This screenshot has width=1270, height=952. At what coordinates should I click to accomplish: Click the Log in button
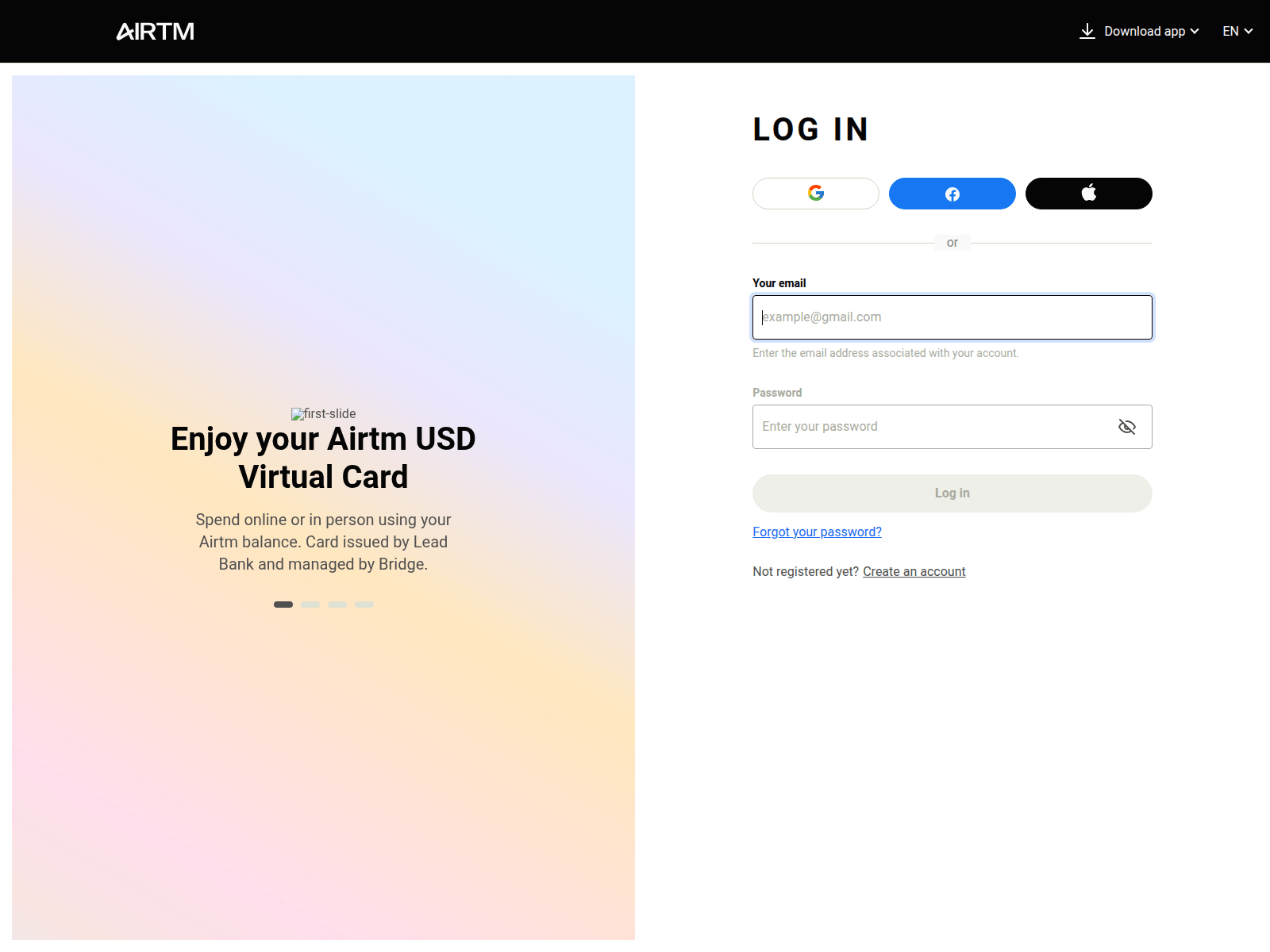[x=952, y=493]
